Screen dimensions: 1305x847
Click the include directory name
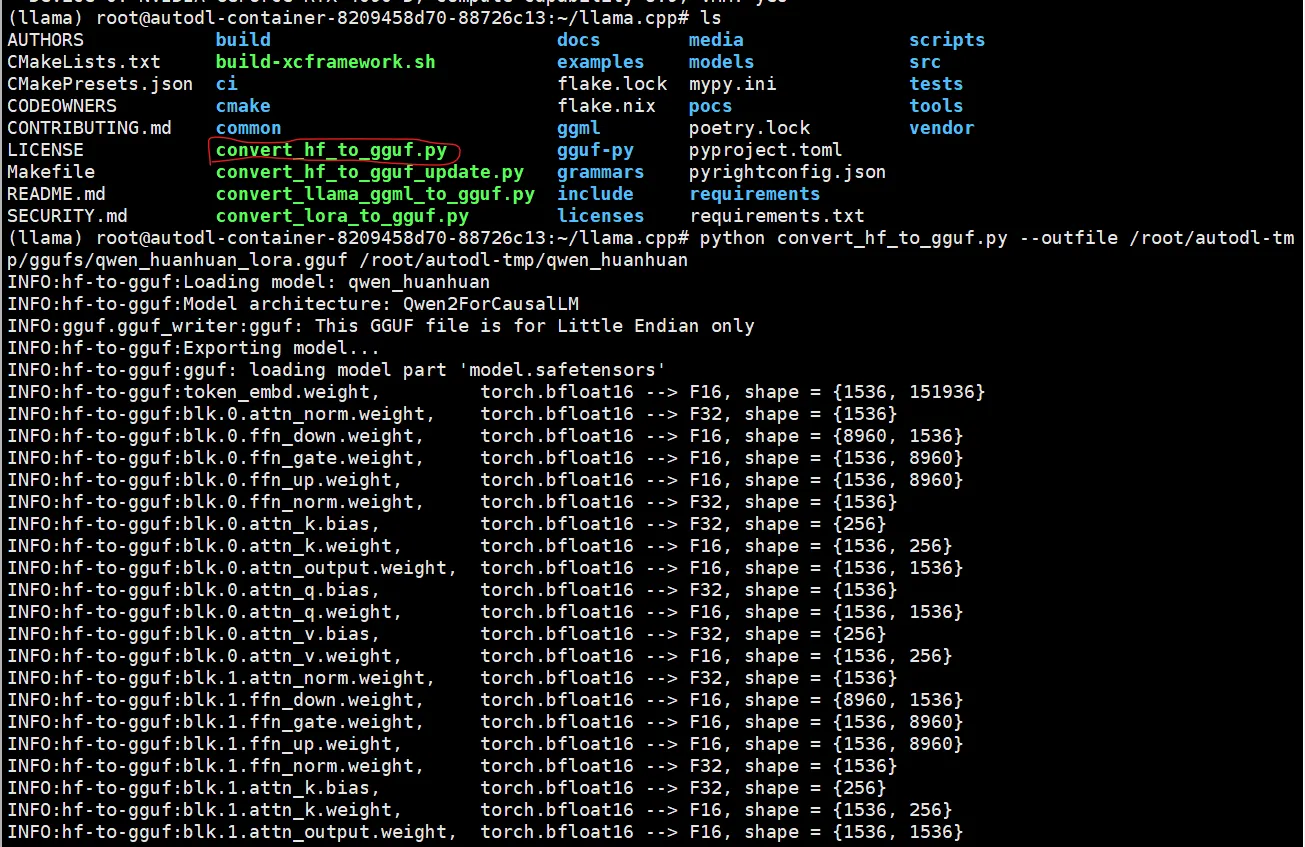click(595, 194)
